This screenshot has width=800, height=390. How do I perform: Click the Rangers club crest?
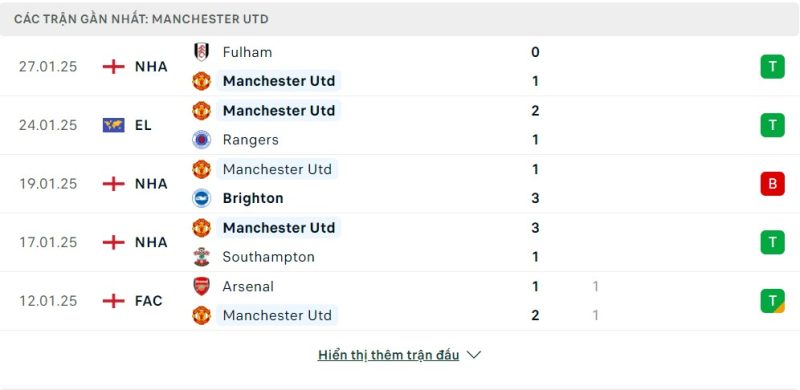point(202,140)
